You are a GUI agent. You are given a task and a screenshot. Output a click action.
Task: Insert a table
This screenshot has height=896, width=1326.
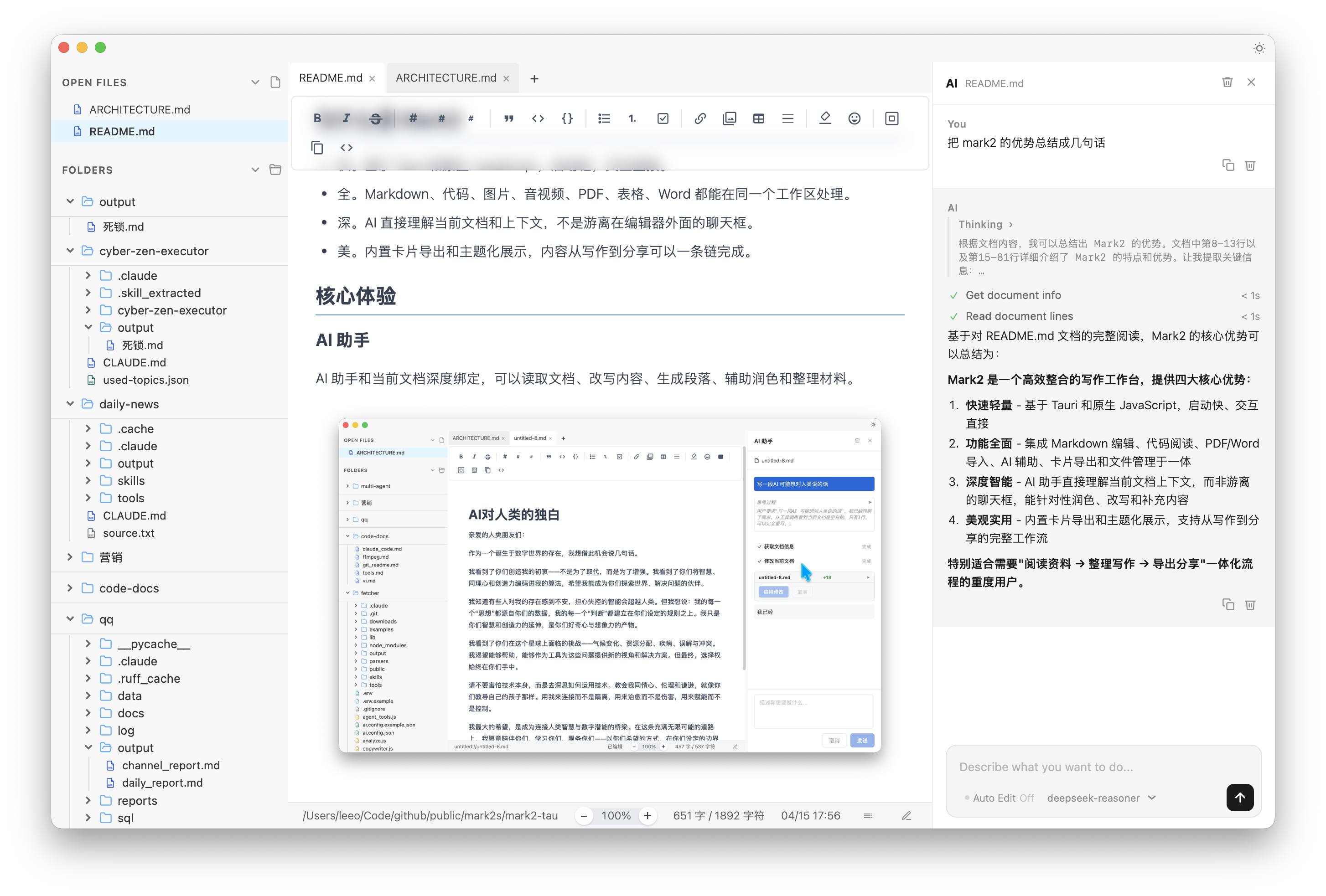(x=758, y=118)
